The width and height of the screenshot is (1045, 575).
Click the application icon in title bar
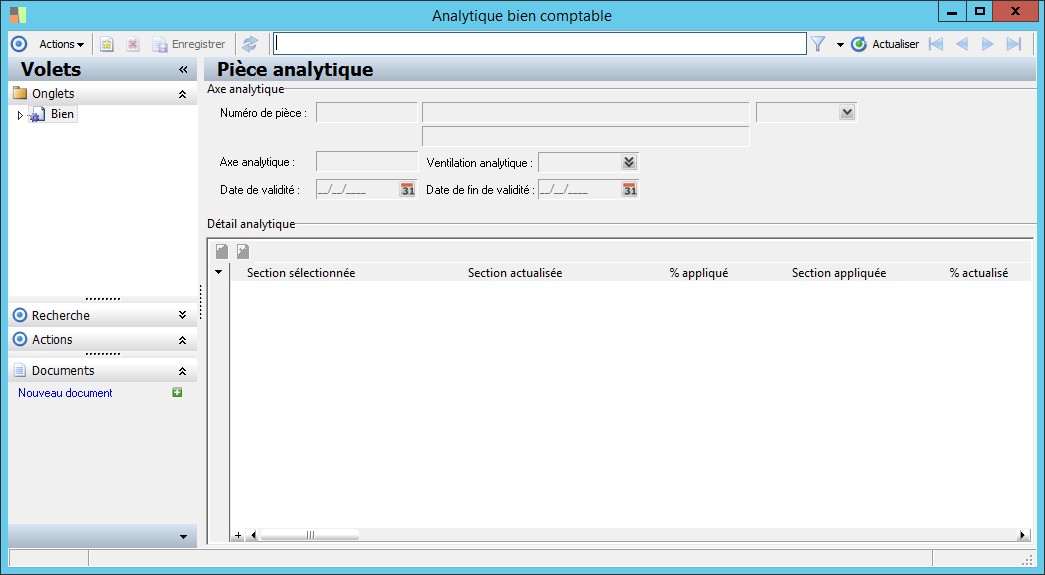click(x=18, y=15)
